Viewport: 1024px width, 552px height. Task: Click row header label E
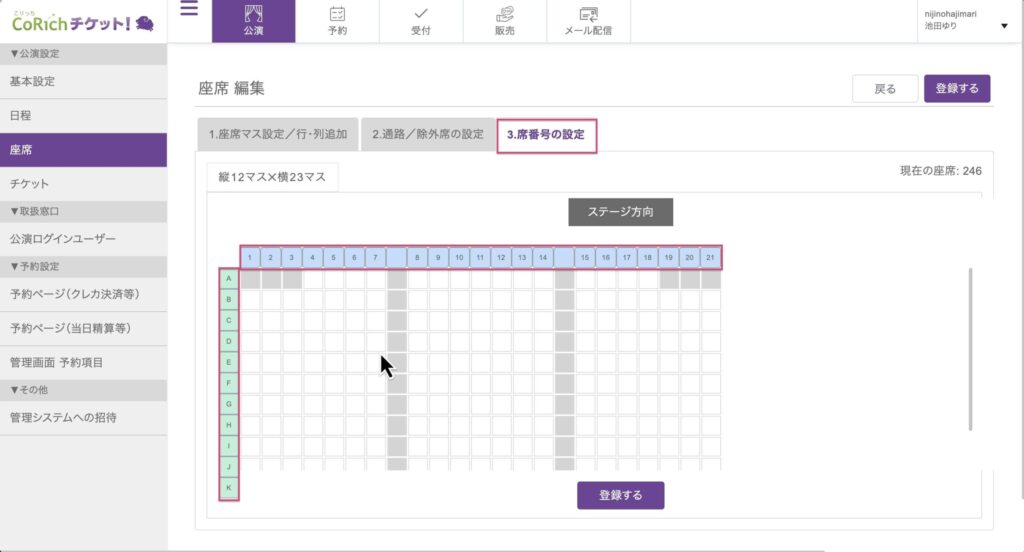(229, 362)
